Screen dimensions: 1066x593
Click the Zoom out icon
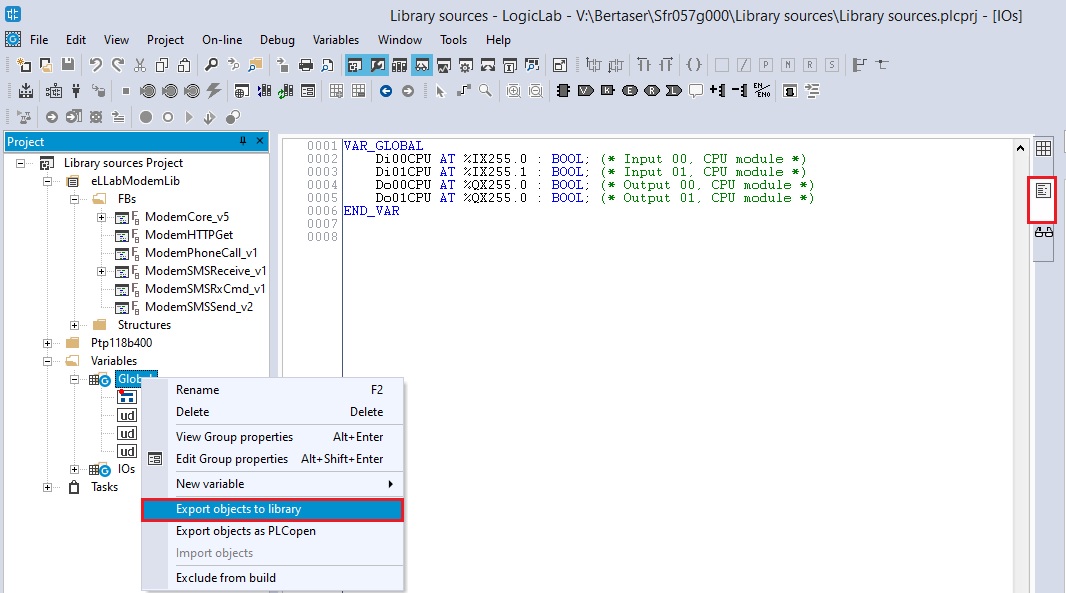tap(536, 91)
